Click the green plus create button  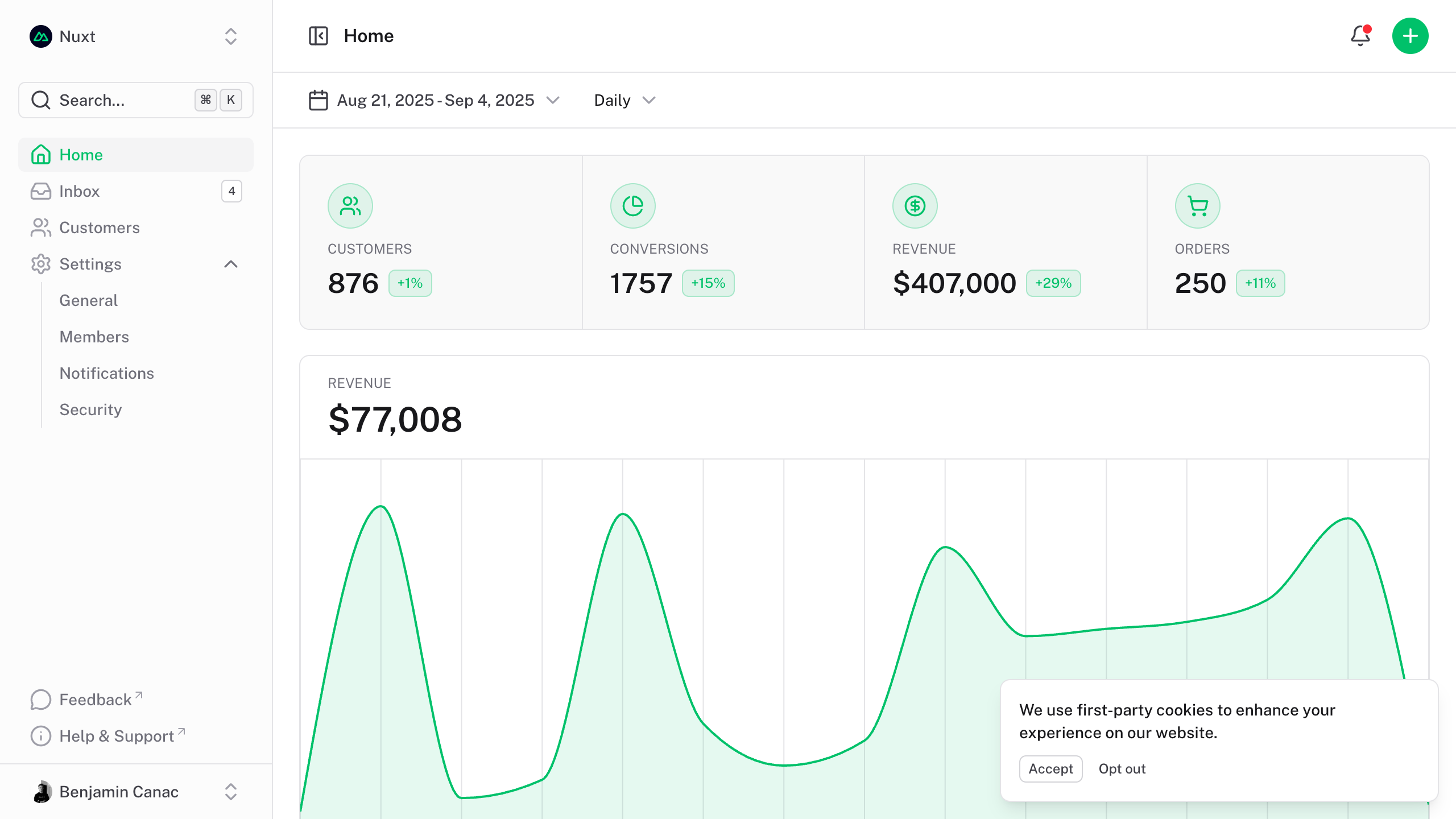[x=1410, y=36]
